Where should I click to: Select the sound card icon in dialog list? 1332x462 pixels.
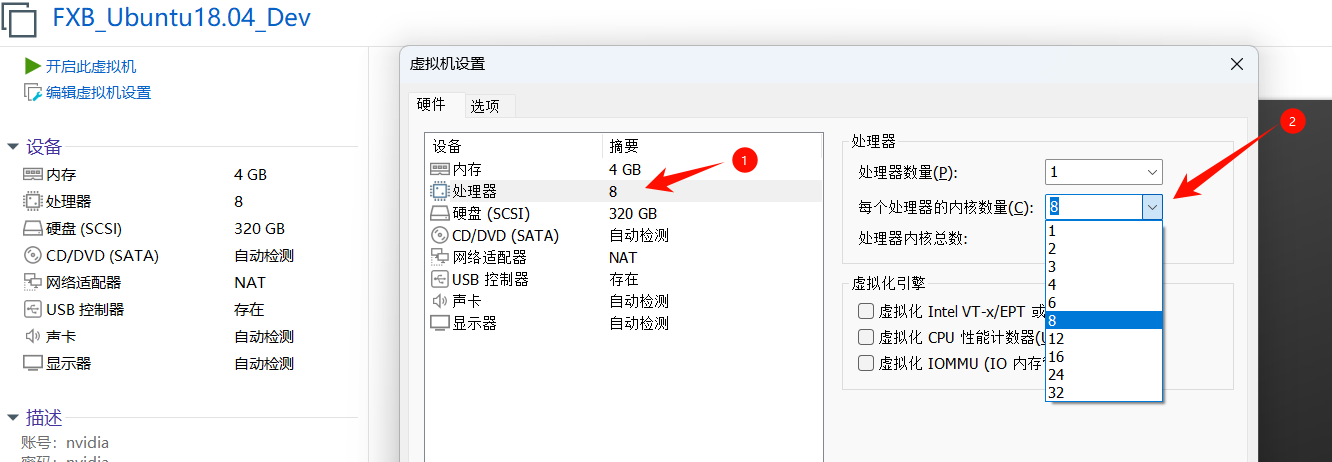(x=439, y=301)
